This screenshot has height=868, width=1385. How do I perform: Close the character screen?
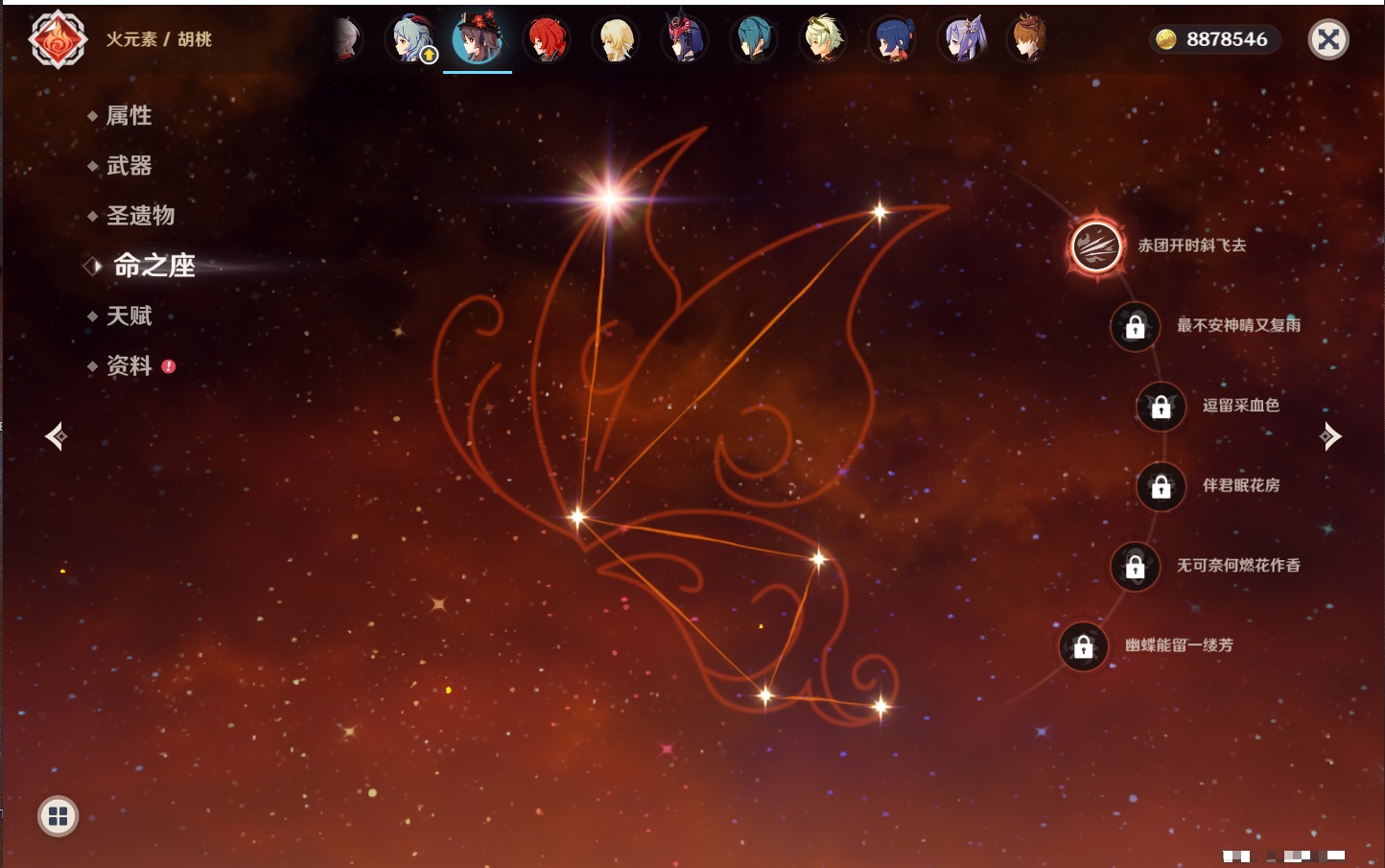[x=1328, y=39]
